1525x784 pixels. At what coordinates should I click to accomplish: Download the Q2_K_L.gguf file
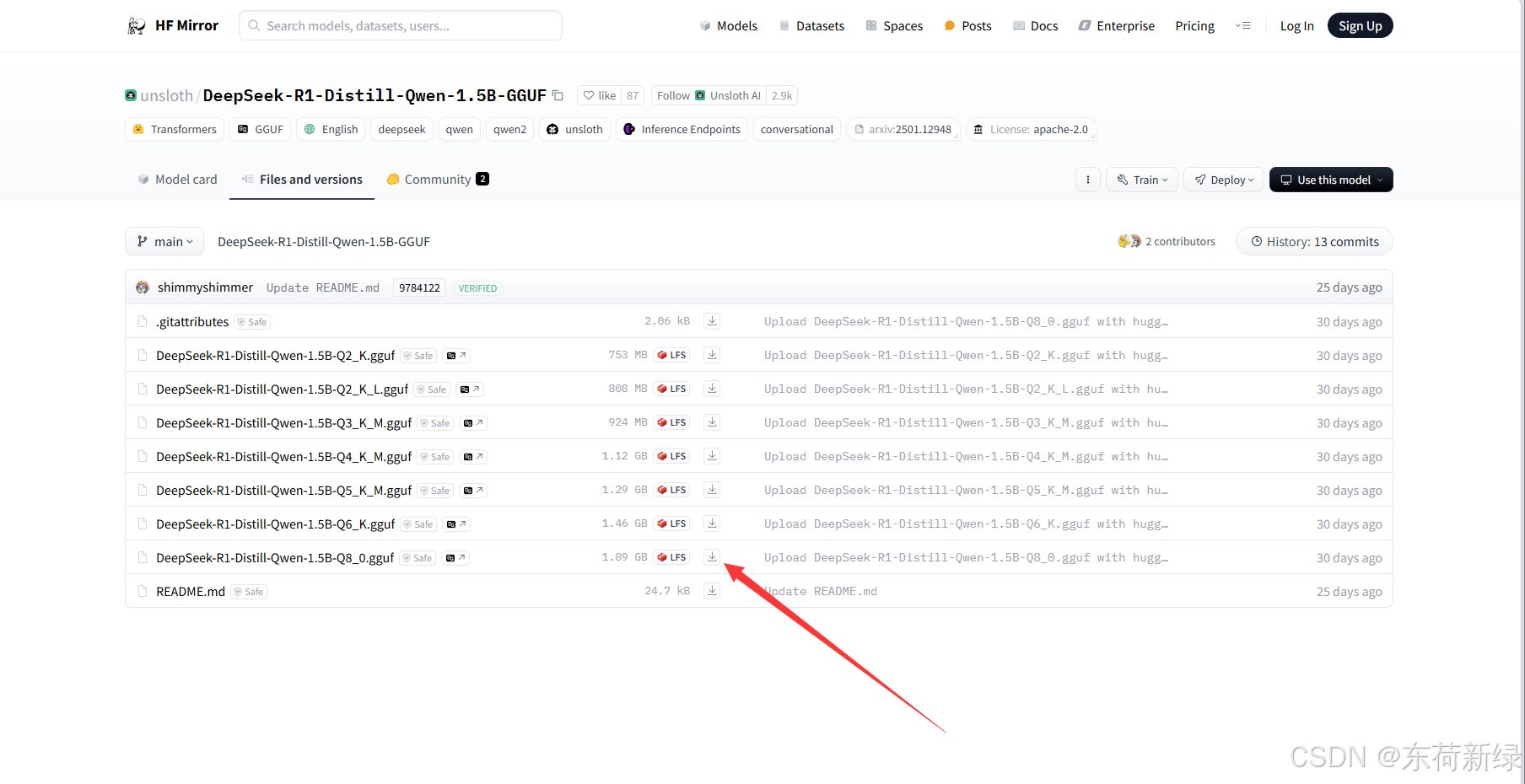pos(712,389)
